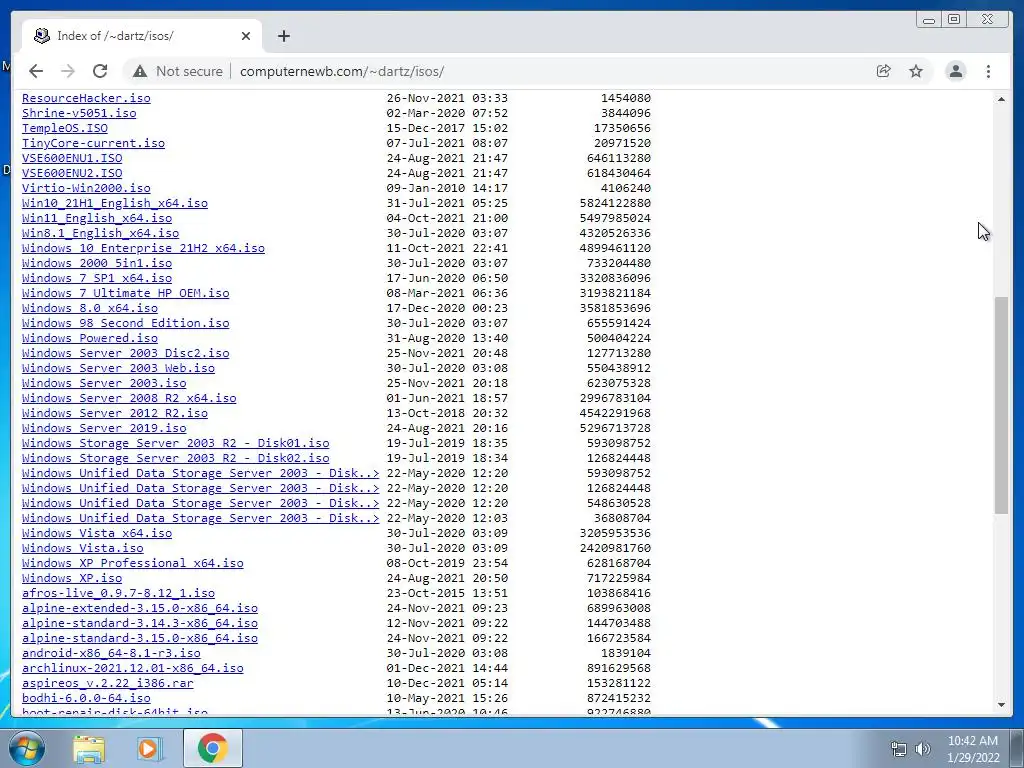Open Virtio-Win2000.iso link
The image size is (1024, 768).
(86, 188)
